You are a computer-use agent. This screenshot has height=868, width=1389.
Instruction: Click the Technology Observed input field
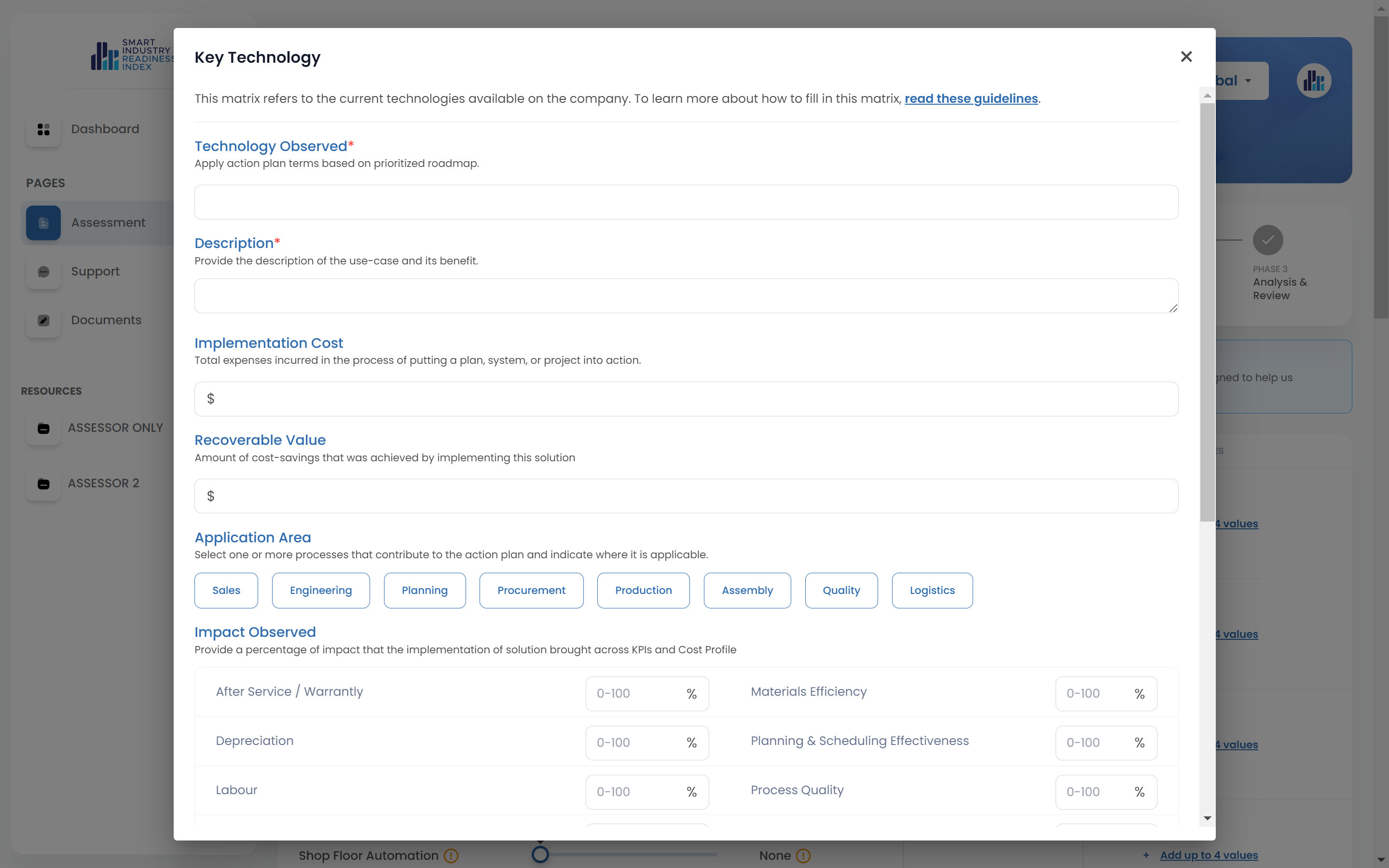pyautogui.click(x=686, y=202)
